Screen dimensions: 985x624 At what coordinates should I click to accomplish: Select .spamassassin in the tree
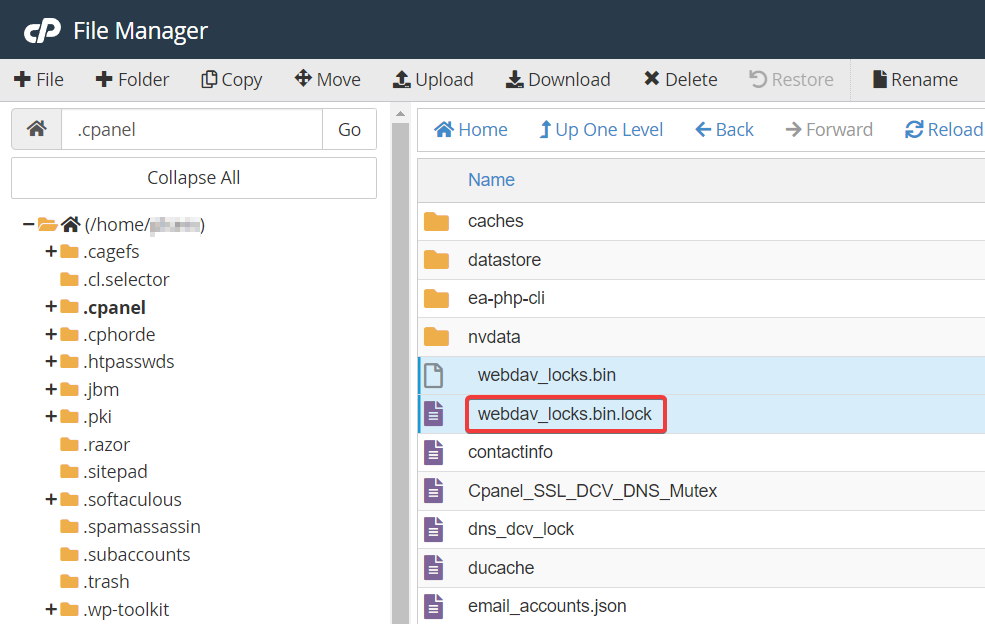(x=141, y=527)
